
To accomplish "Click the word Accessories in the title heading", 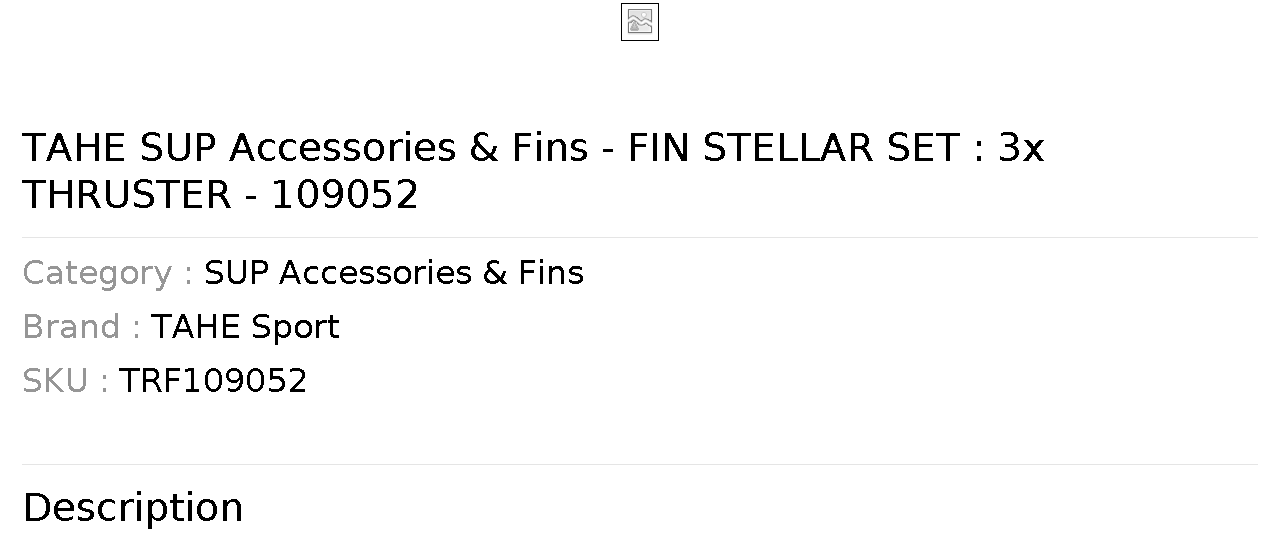I will [343, 148].
